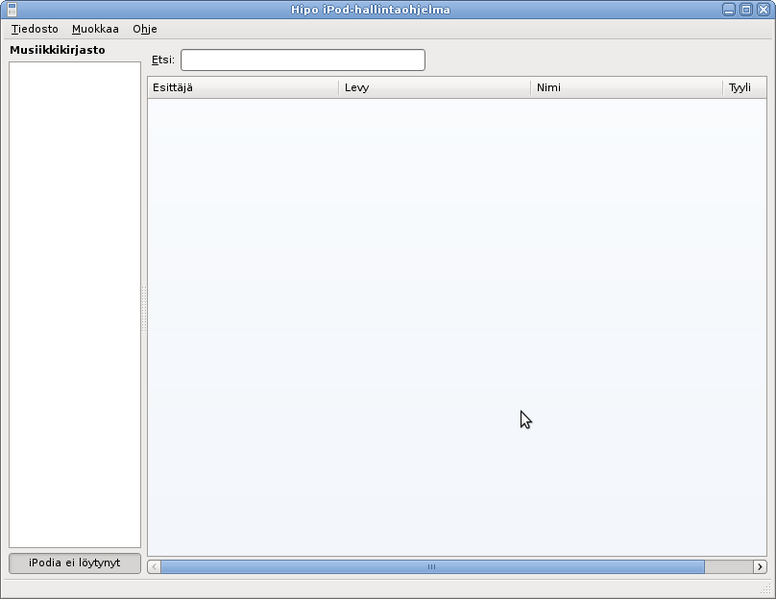Click the horizontal scrollbar right arrow
The width and height of the screenshot is (776, 599).
click(x=760, y=567)
